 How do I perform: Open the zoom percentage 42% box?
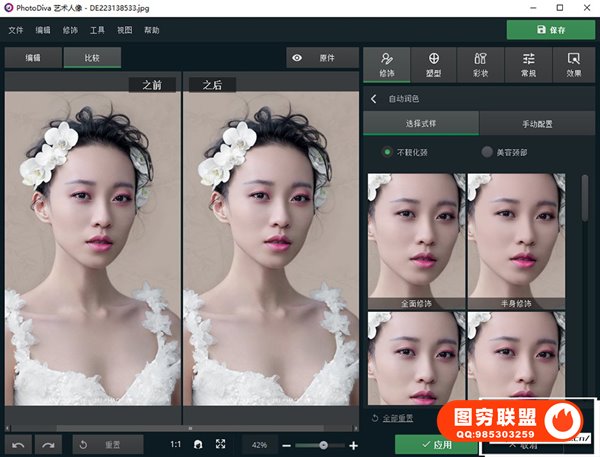(258, 444)
